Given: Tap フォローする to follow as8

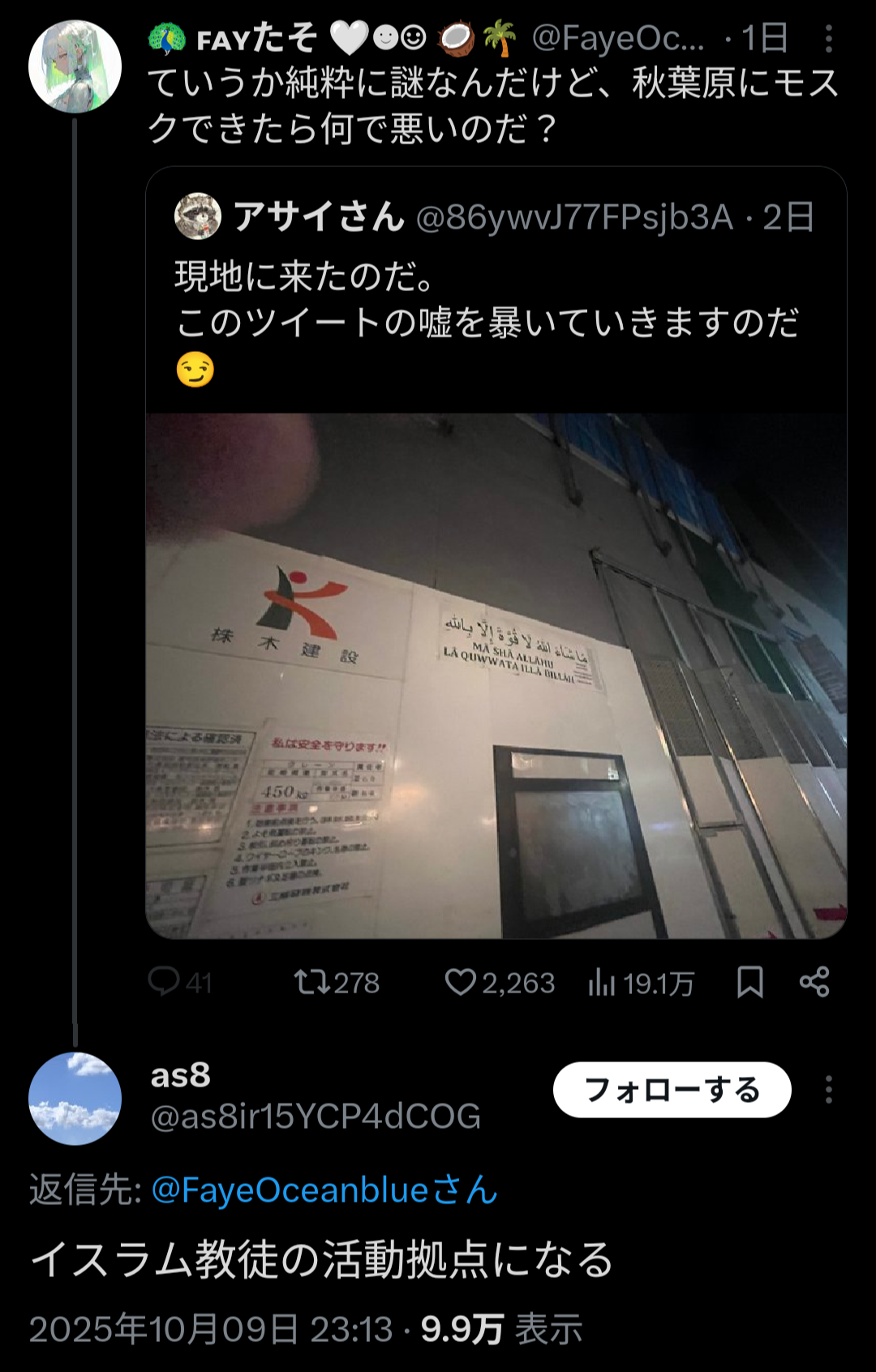Looking at the screenshot, I should click(x=672, y=1090).
